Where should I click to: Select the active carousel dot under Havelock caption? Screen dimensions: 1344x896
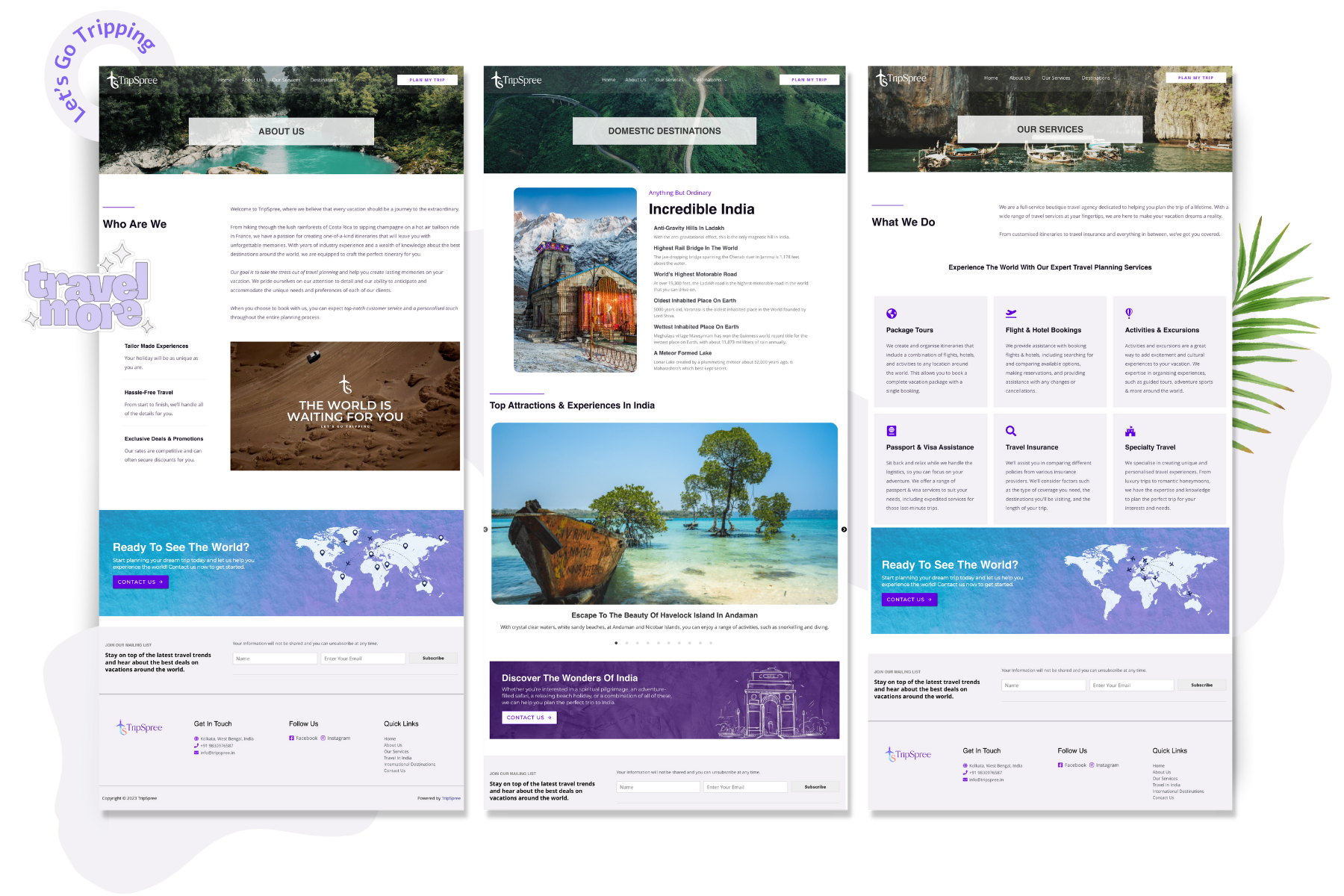click(616, 643)
